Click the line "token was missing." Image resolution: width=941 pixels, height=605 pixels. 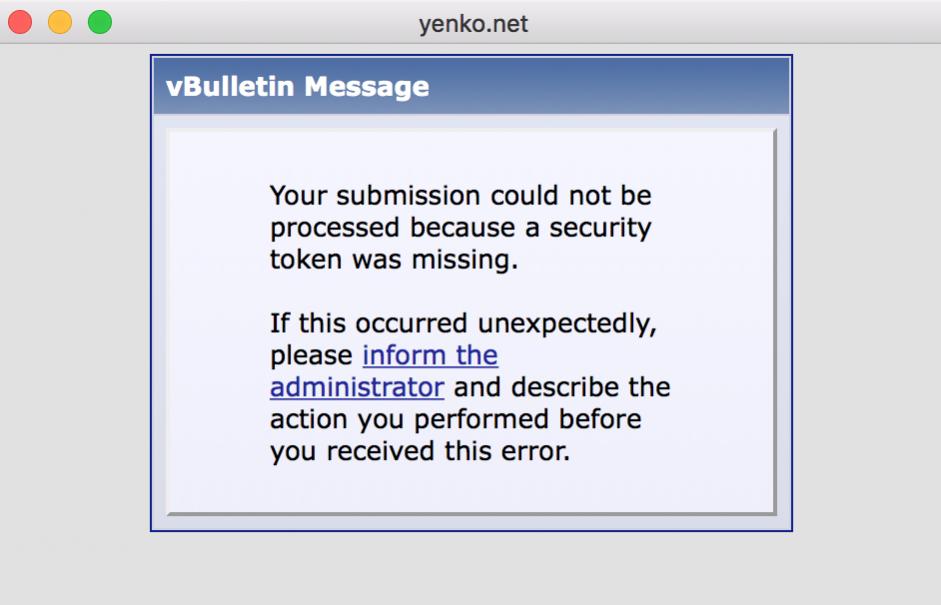coord(394,260)
